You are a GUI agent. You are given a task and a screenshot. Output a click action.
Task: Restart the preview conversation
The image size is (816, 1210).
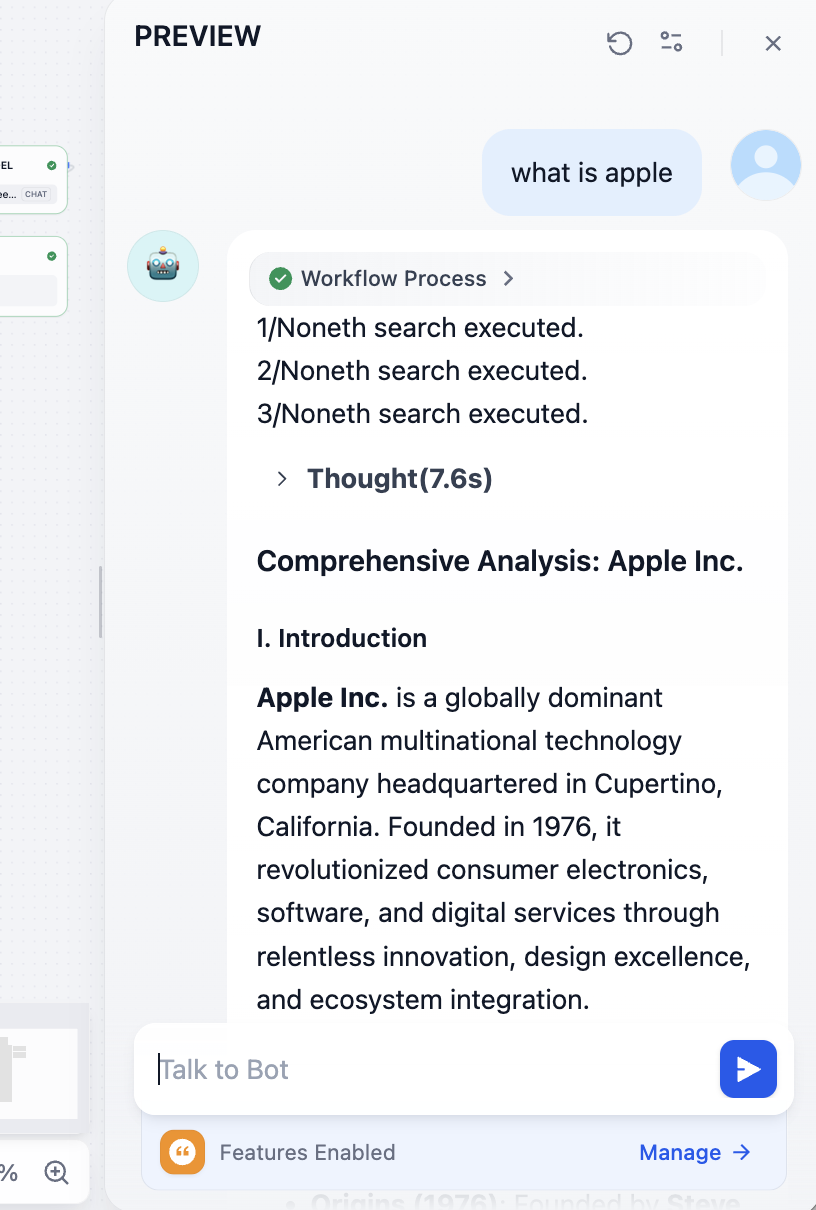point(620,43)
